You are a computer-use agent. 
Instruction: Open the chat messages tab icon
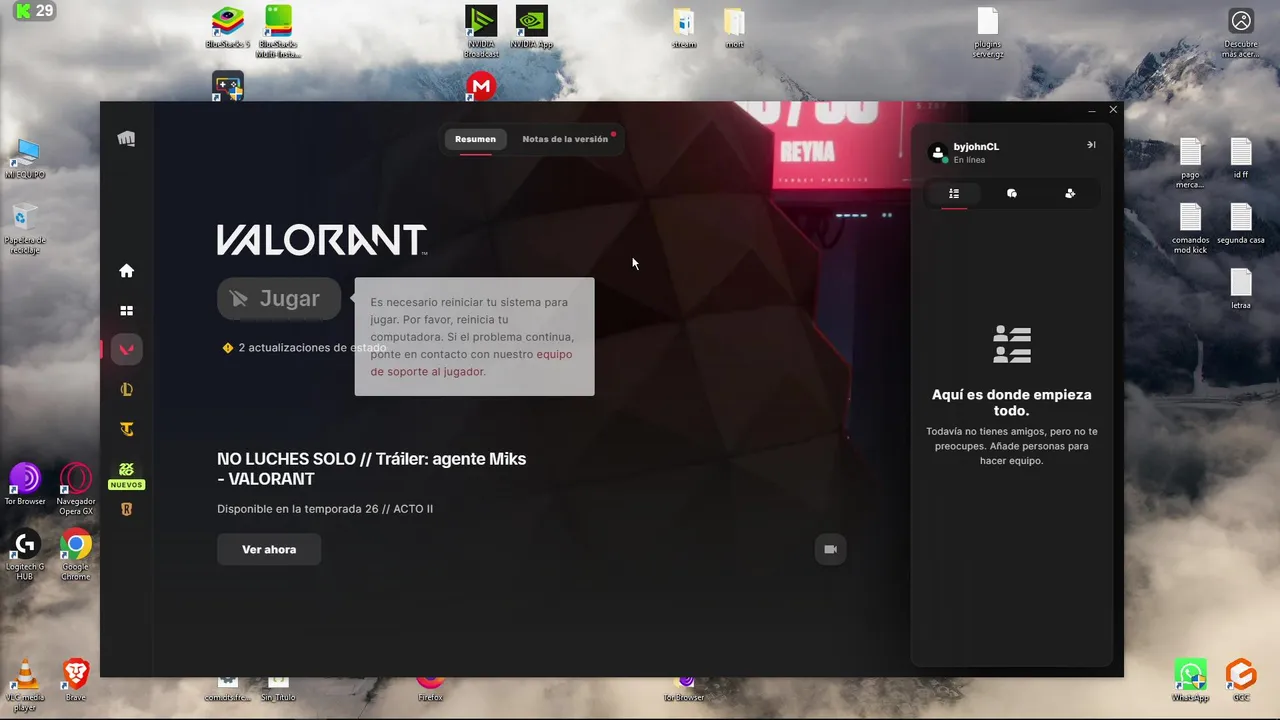coord(1012,194)
